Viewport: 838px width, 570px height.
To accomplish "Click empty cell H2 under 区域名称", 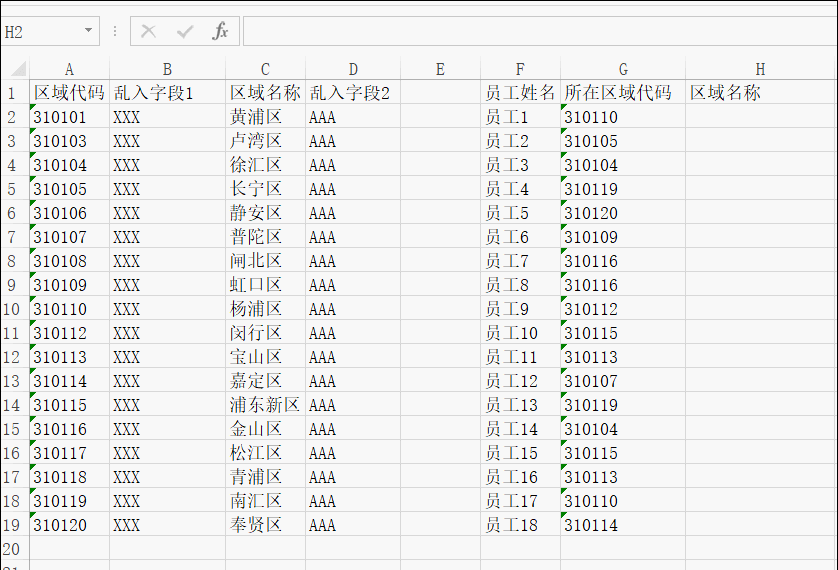I will [x=761, y=116].
